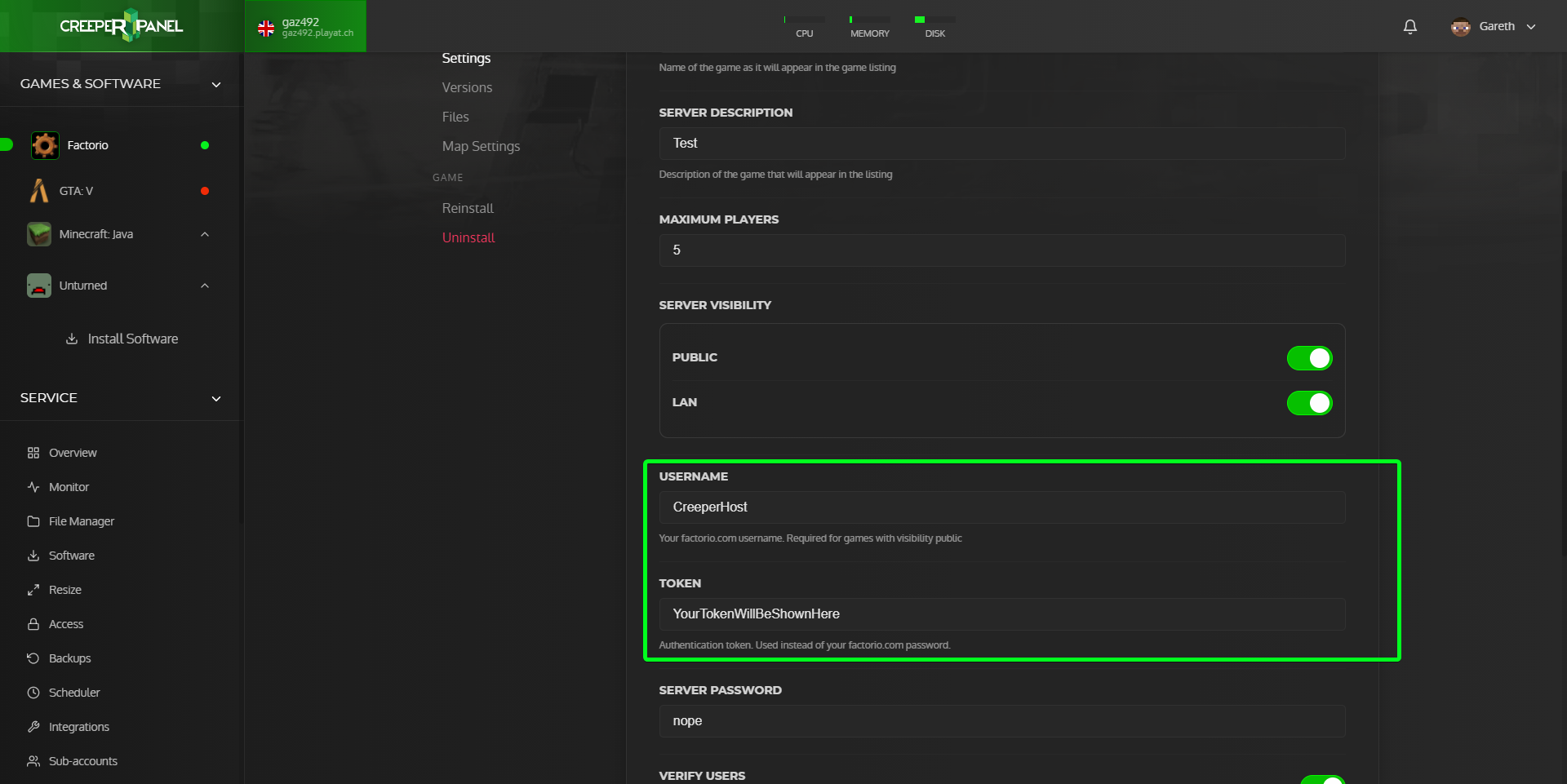Image resolution: width=1567 pixels, height=784 pixels.
Task: Click the Overview grid icon
Action: pos(33,453)
